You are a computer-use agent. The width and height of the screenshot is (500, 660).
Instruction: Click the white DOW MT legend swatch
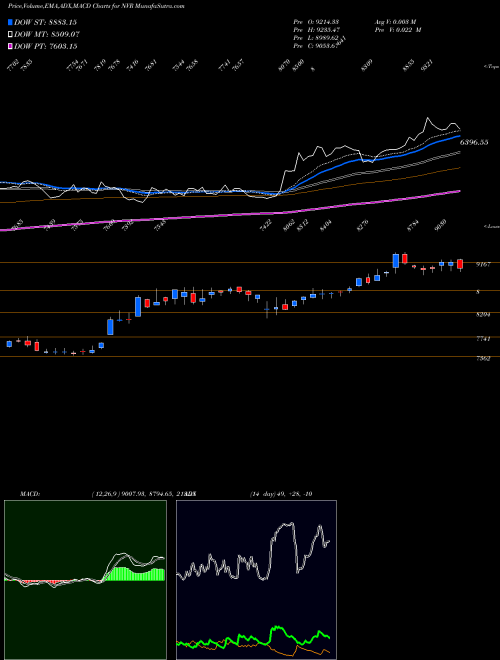(x=11, y=35)
